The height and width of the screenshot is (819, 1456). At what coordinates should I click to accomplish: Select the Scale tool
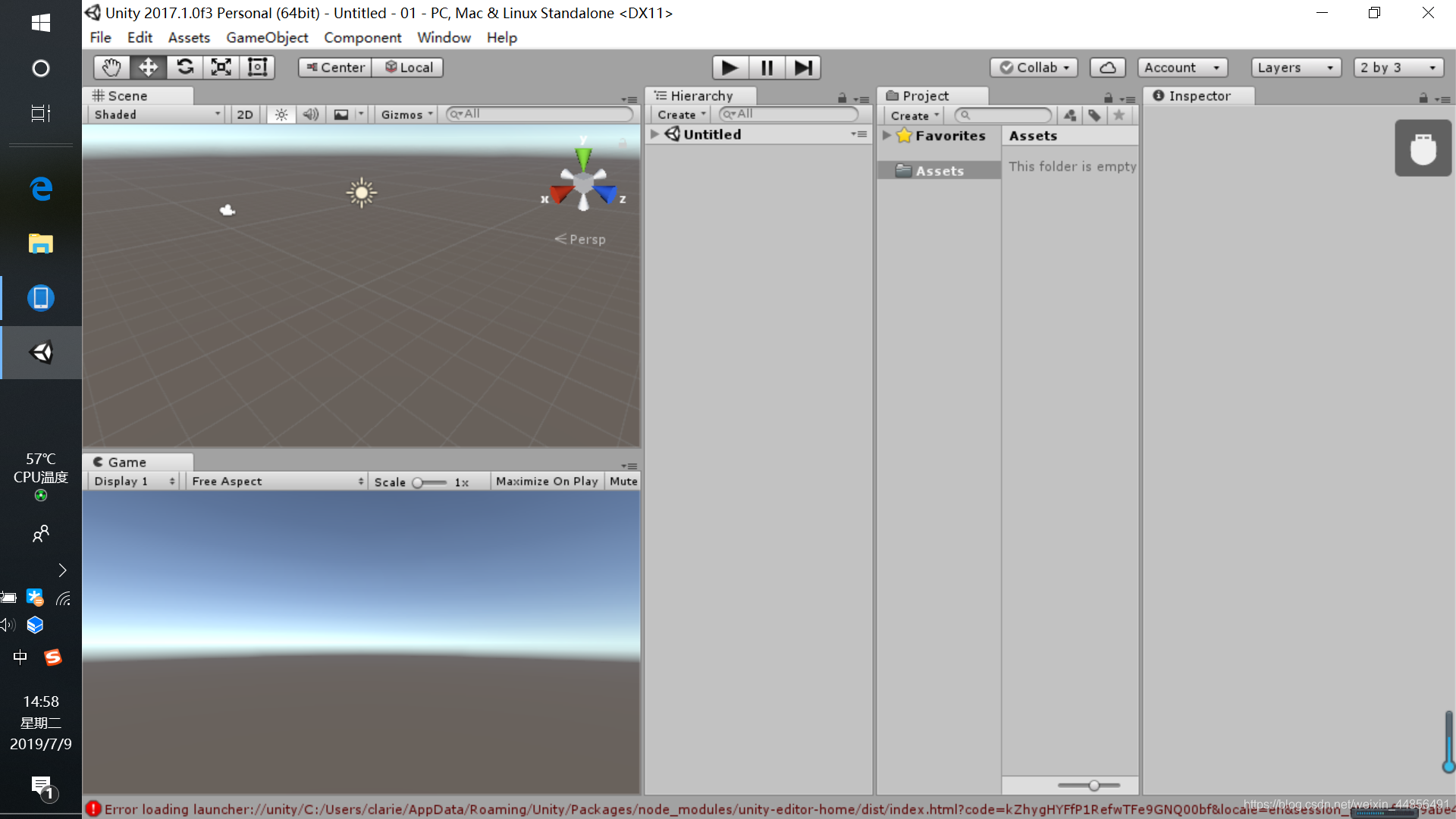click(x=221, y=67)
